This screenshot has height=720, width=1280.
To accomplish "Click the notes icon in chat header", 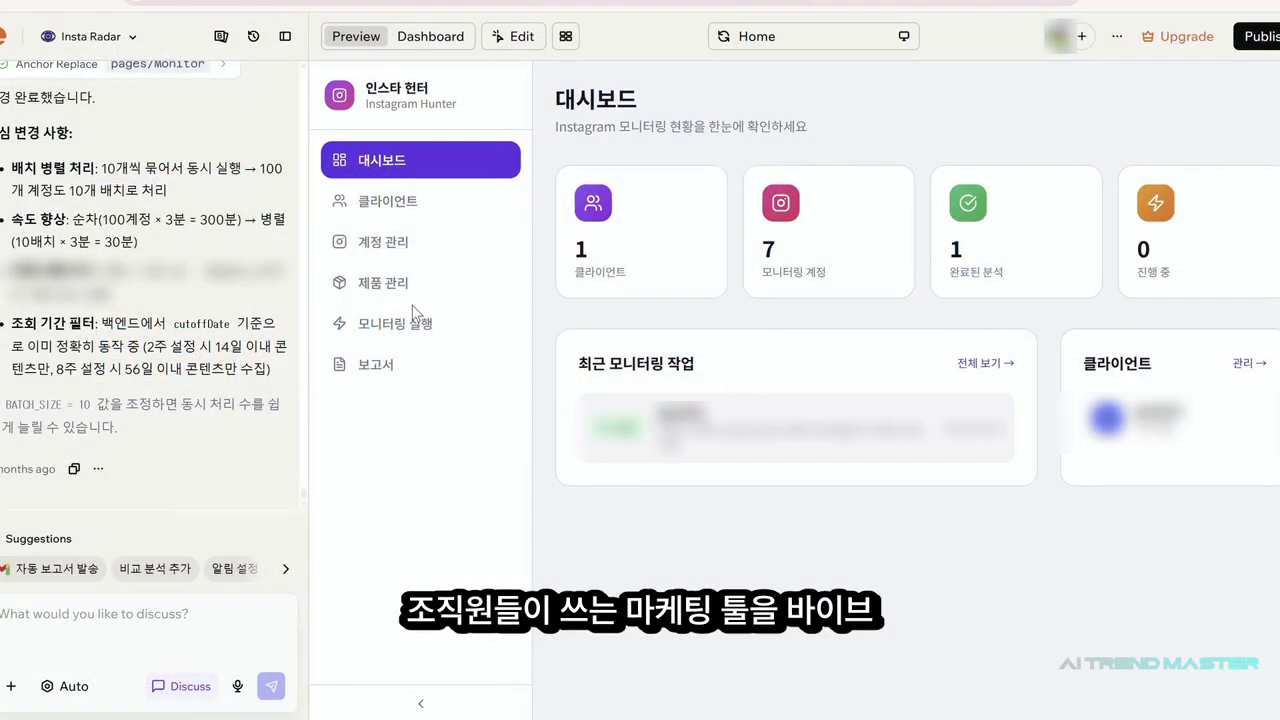I will (x=221, y=37).
